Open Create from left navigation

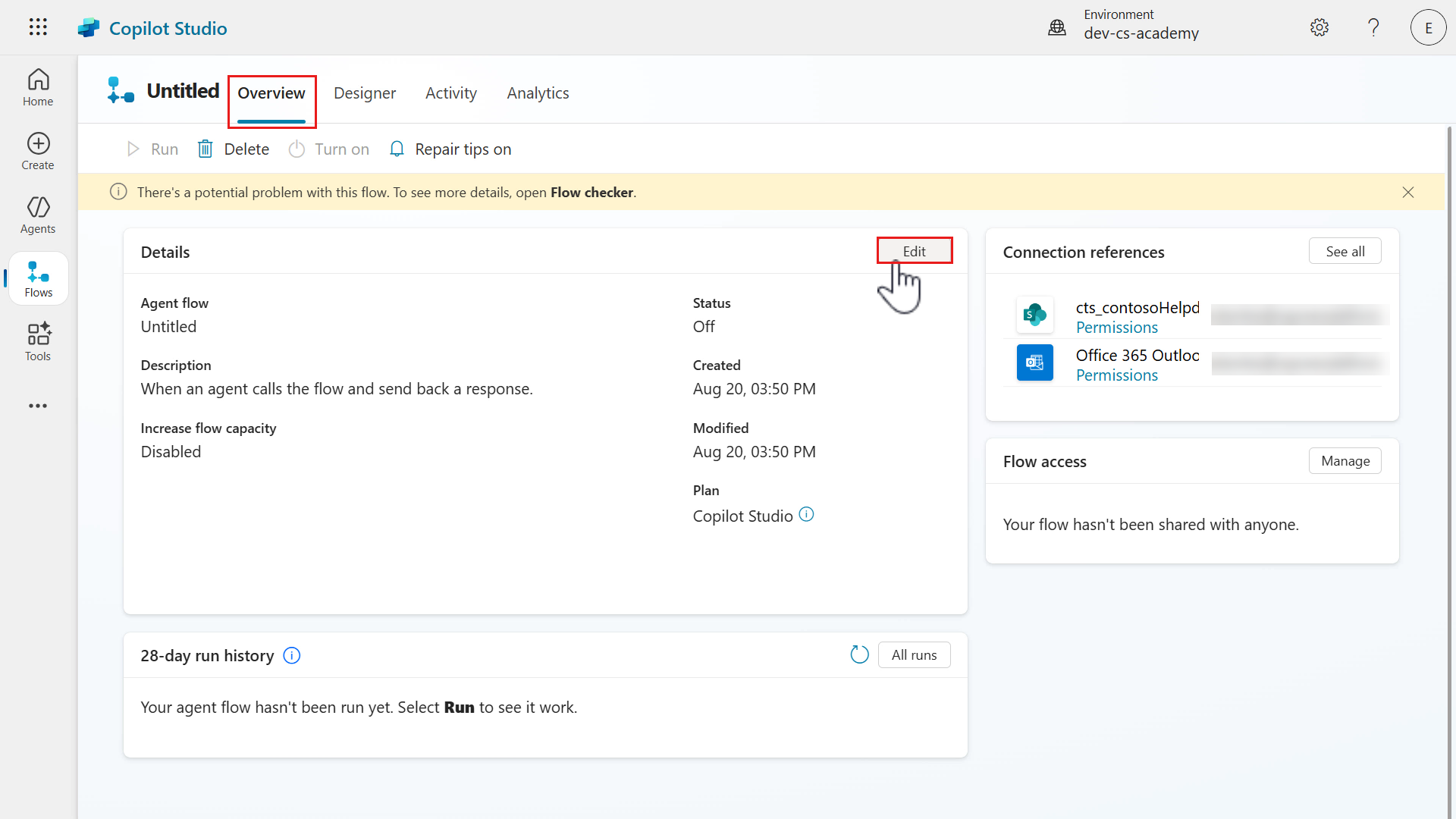pyautogui.click(x=38, y=151)
